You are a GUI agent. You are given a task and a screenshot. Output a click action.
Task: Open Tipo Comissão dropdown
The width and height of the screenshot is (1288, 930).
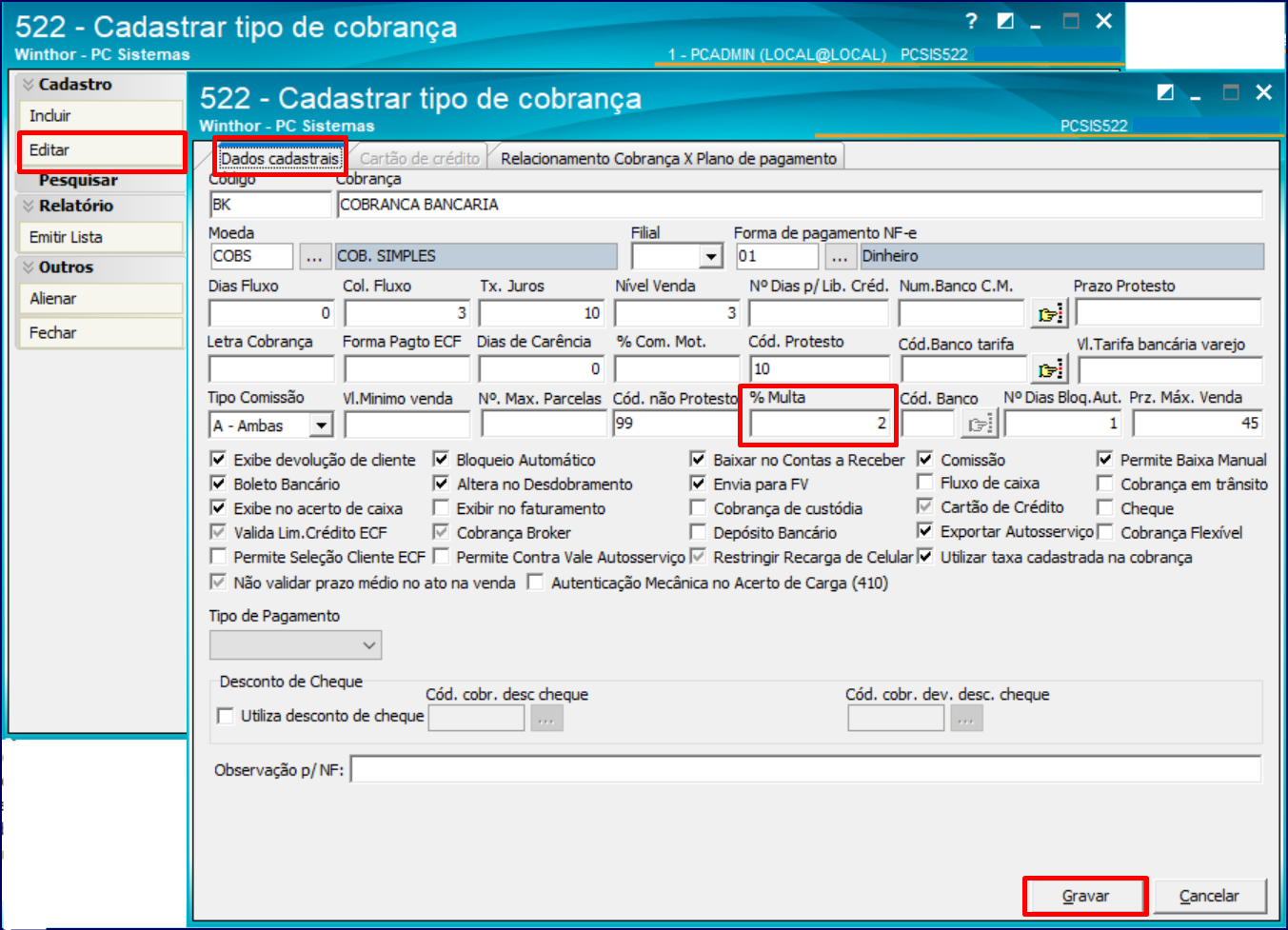322,425
